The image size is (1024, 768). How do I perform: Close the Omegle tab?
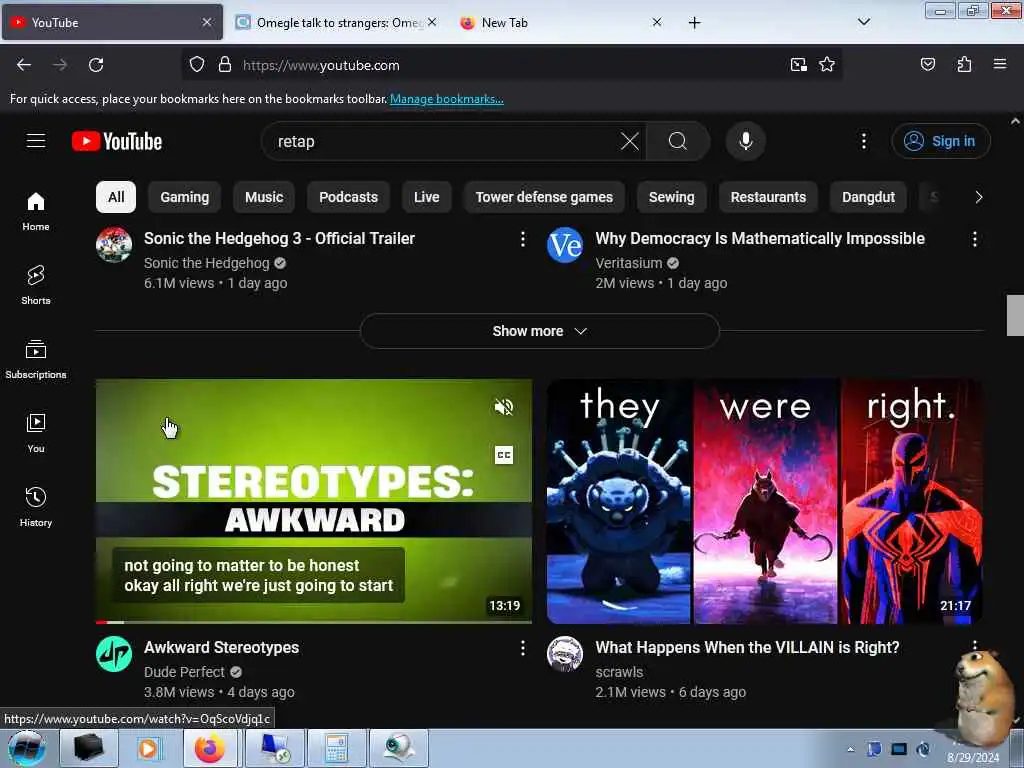coord(432,22)
